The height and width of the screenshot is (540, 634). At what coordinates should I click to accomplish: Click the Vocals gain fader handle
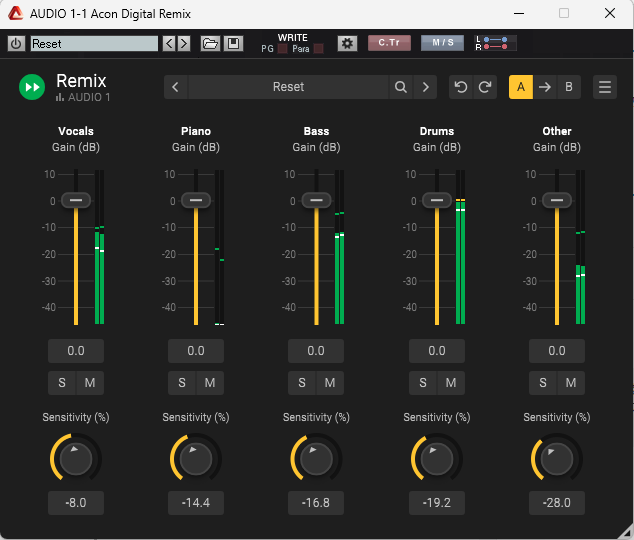pos(76,200)
